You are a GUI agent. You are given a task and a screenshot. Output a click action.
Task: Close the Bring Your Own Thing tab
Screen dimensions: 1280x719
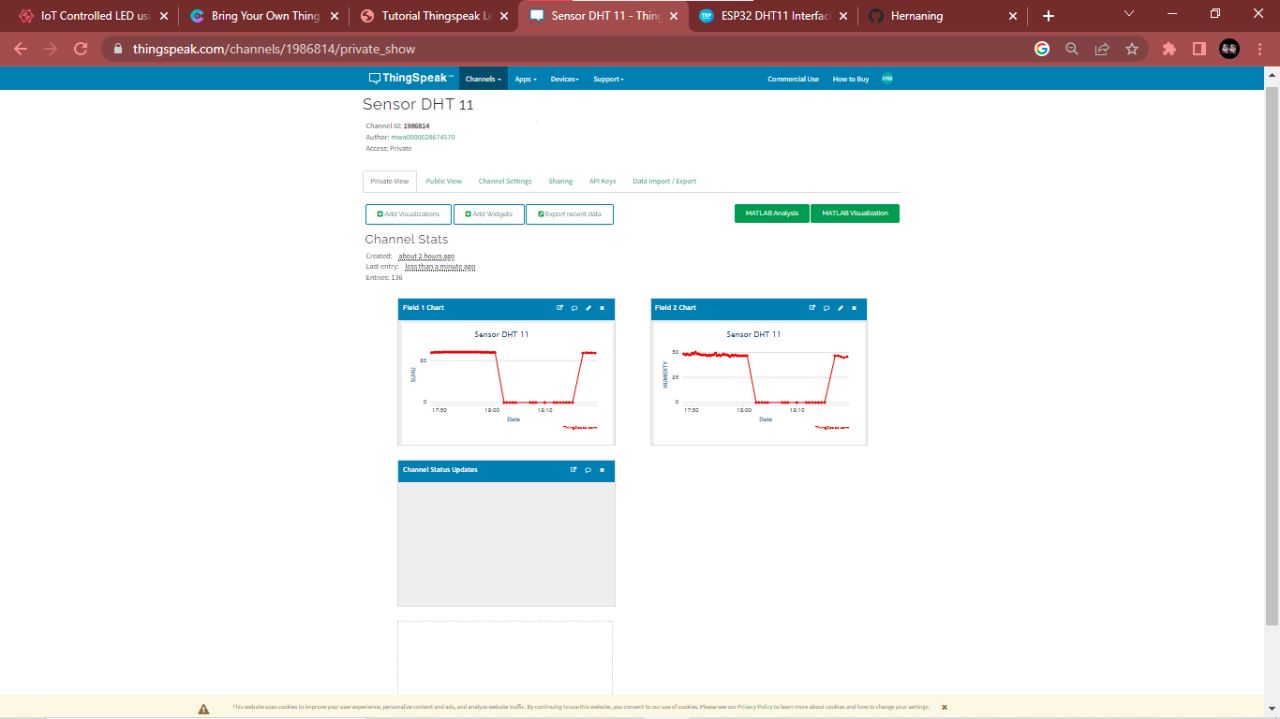pos(335,16)
